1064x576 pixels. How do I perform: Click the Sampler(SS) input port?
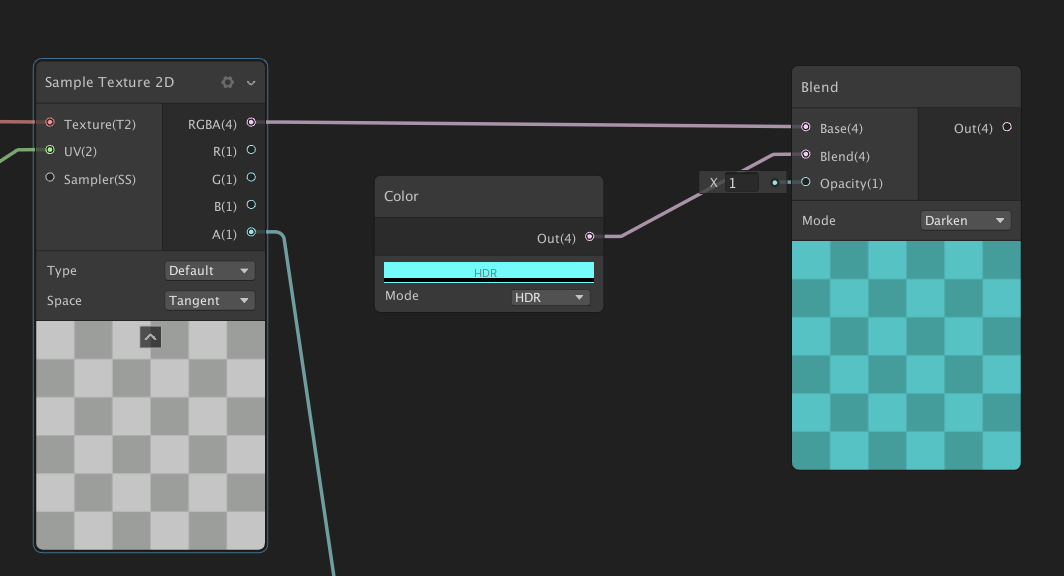pos(50,178)
